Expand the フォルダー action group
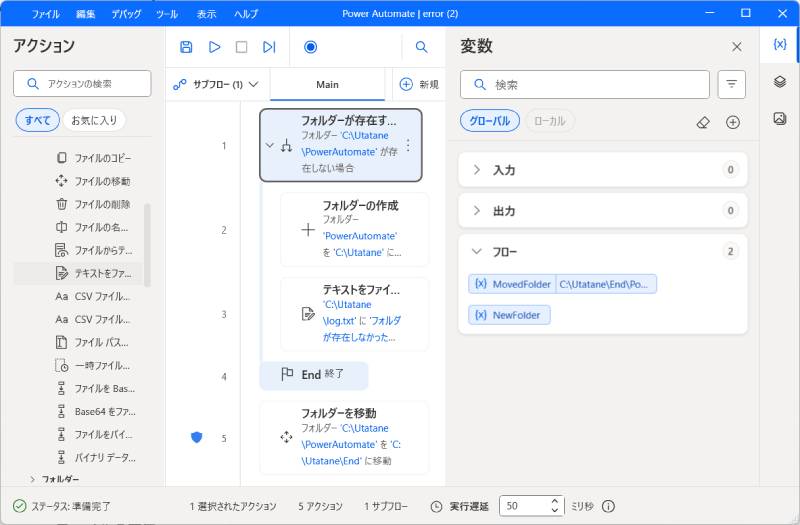This screenshot has width=800, height=525. (x=32, y=479)
